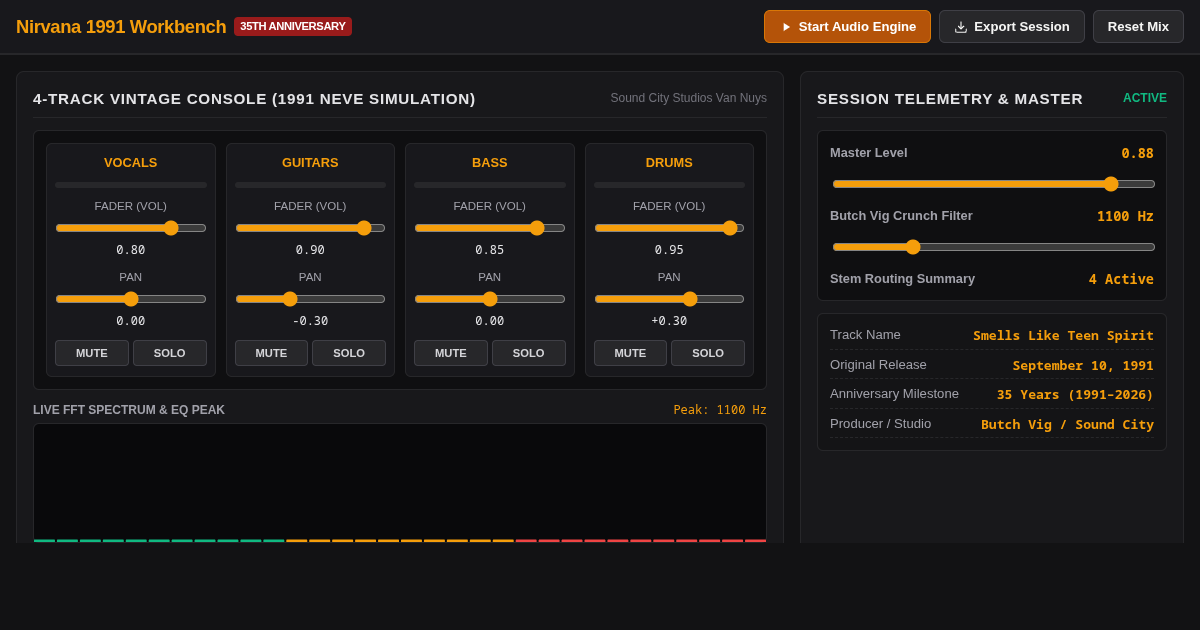Viewport: 1200px width, 630px height.
Task: Adjust the Drums volume fader
Action: pyautogui.click(x=669, y=228)
